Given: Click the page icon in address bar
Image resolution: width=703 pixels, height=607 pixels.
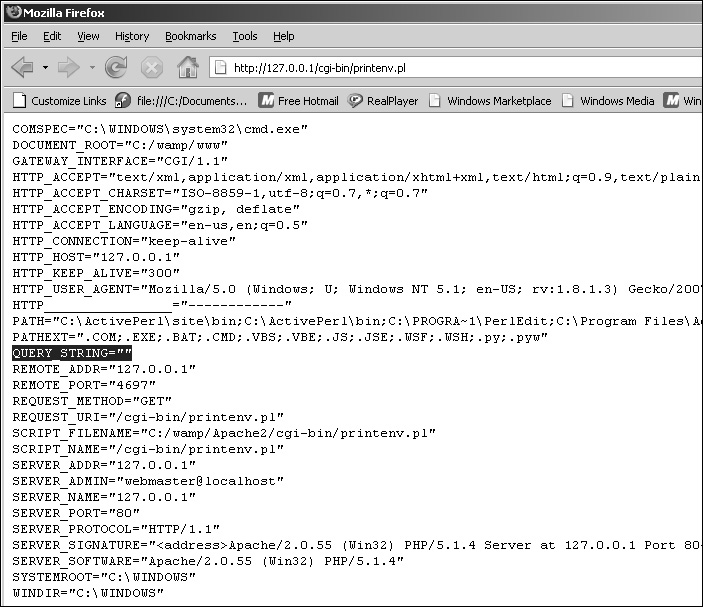Looking at the screenshot, I should (x=220, y=68).
